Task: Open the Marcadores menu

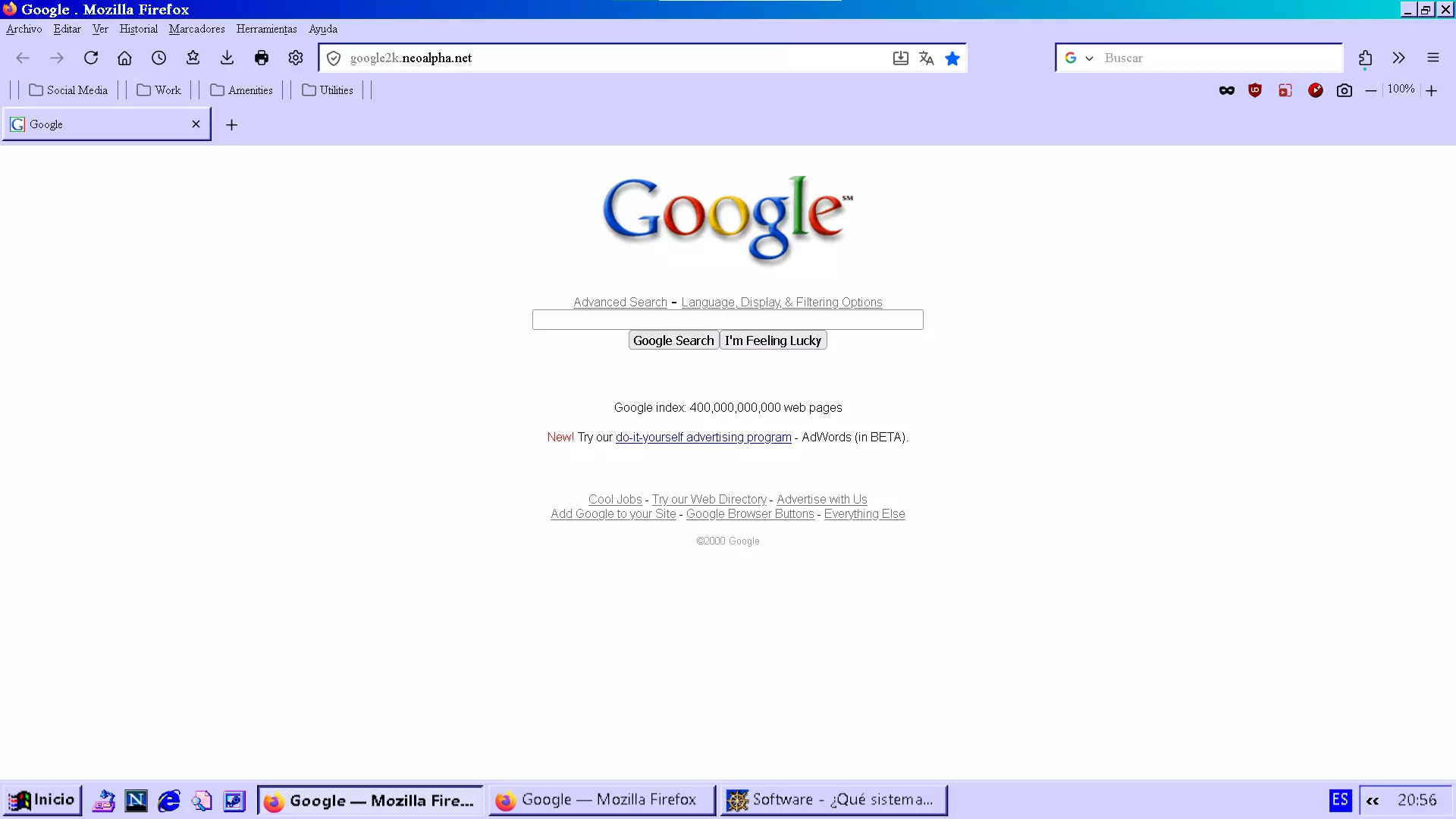Action: [x=196, y=29]
